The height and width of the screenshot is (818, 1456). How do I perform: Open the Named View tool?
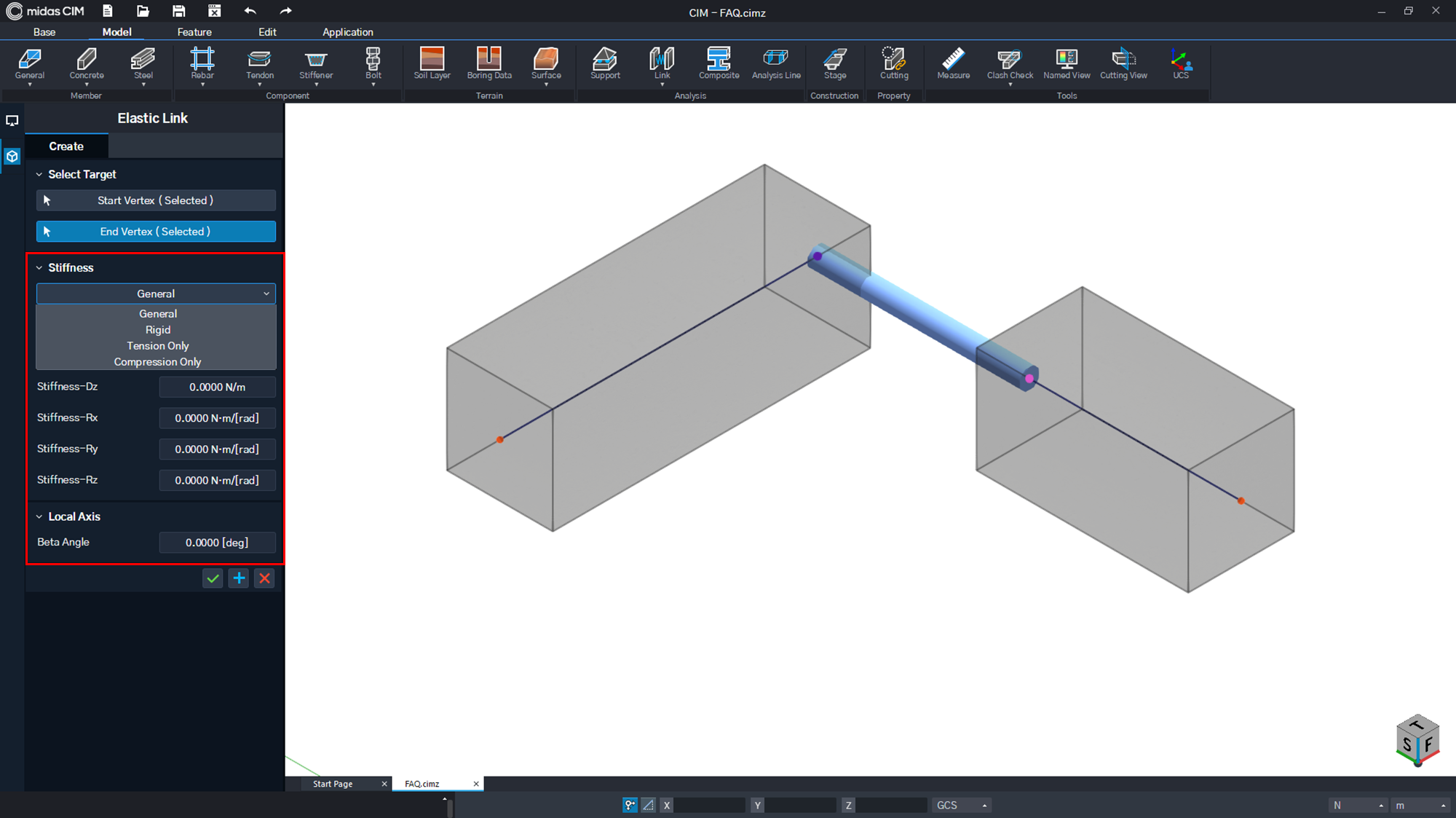pos(1067,64)
